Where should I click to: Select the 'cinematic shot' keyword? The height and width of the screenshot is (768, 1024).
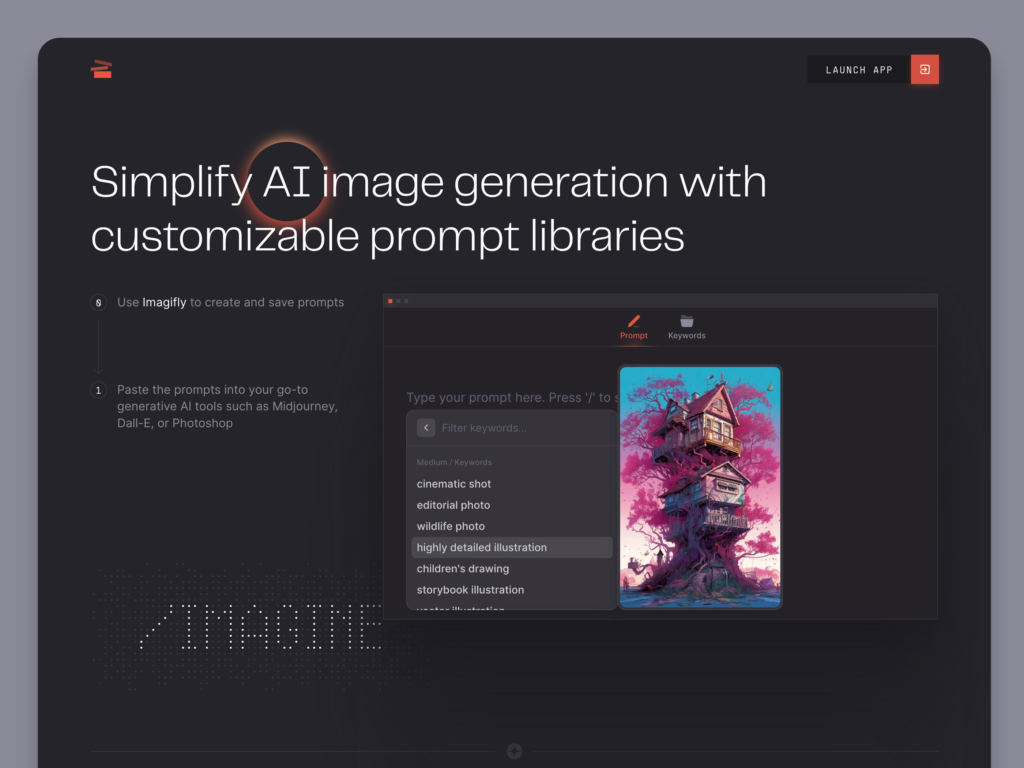click(511, 484)
